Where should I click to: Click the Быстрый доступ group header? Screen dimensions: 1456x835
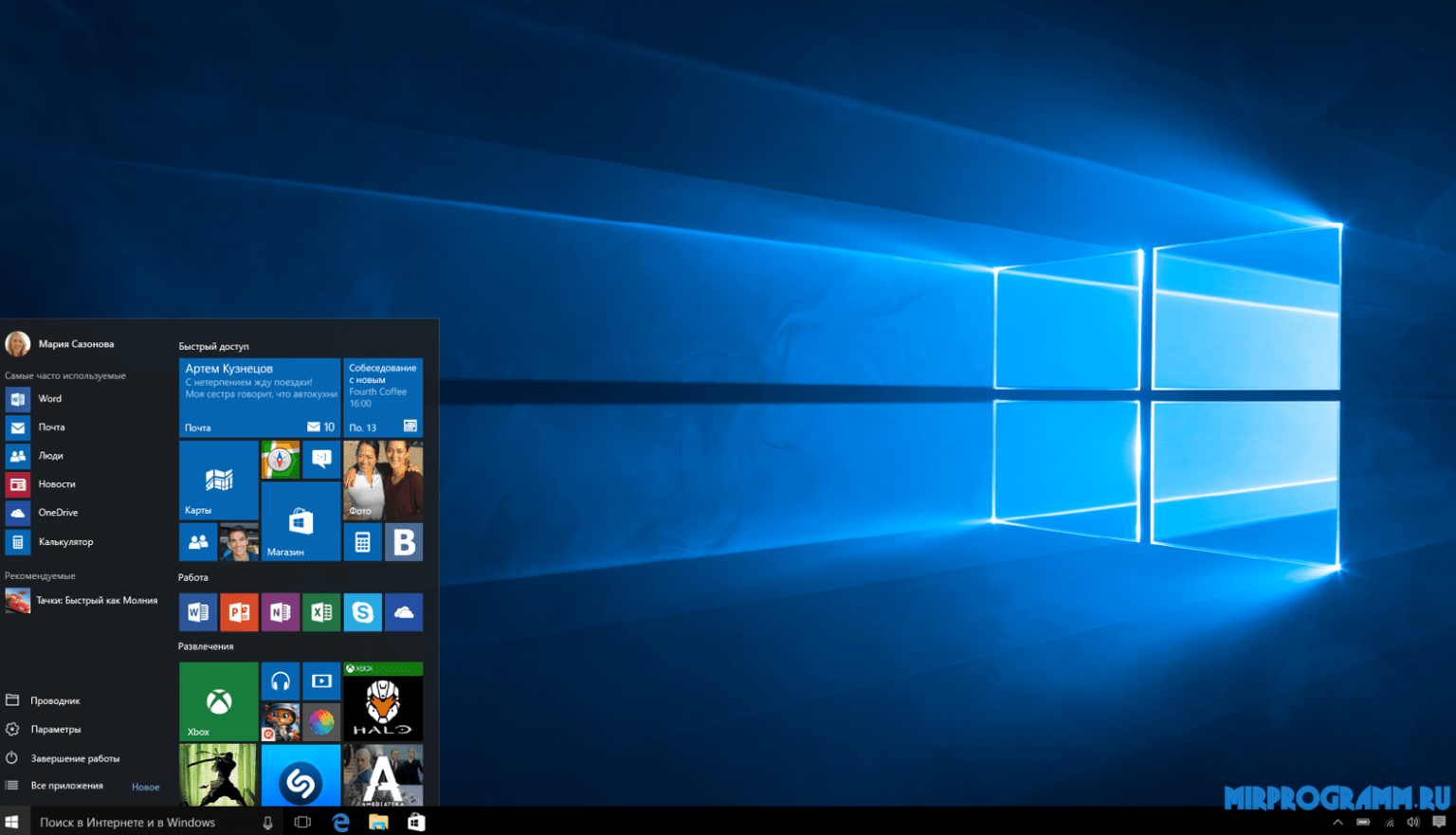pos(214,346)
